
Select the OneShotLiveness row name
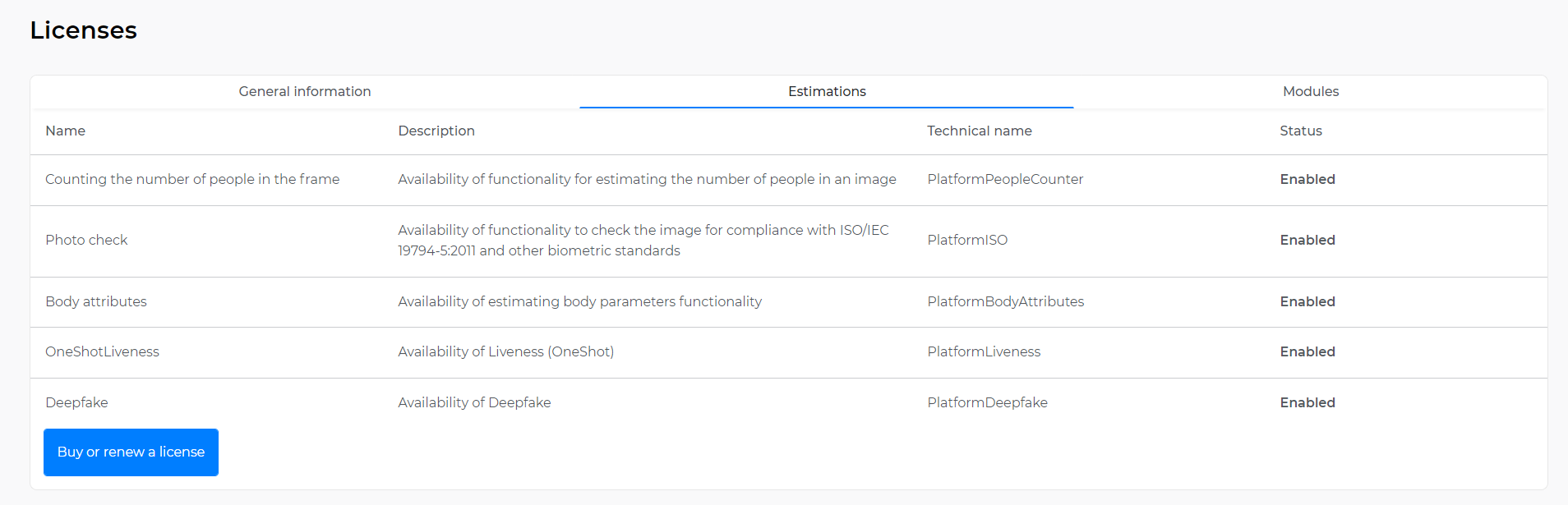[102, 351]
